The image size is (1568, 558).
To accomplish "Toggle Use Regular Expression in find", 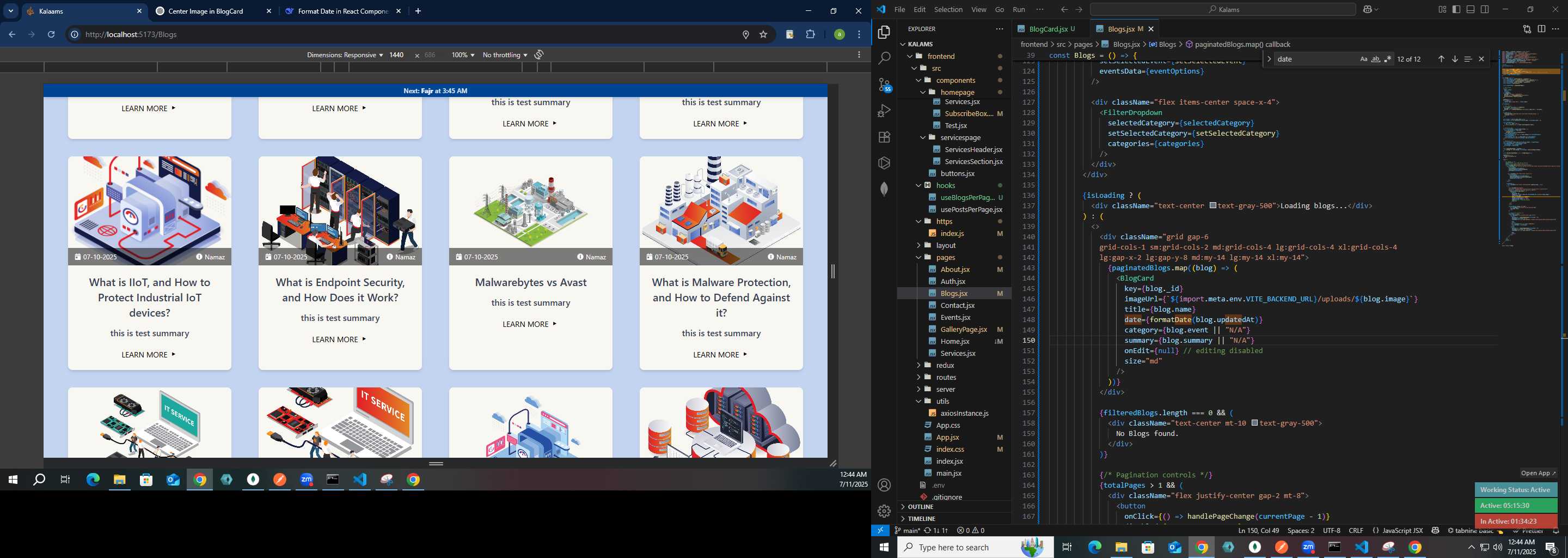I will tap(1388, 59).
